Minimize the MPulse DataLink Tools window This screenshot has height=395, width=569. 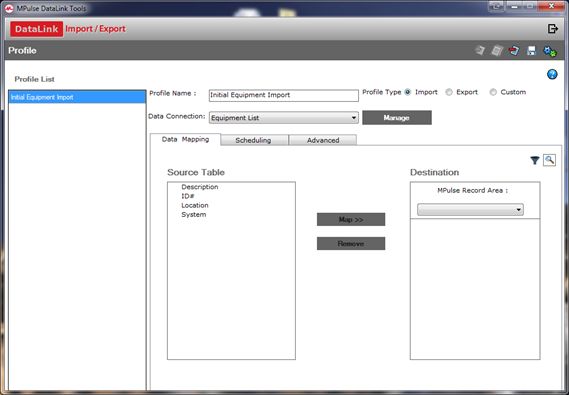tap(514, 6)
